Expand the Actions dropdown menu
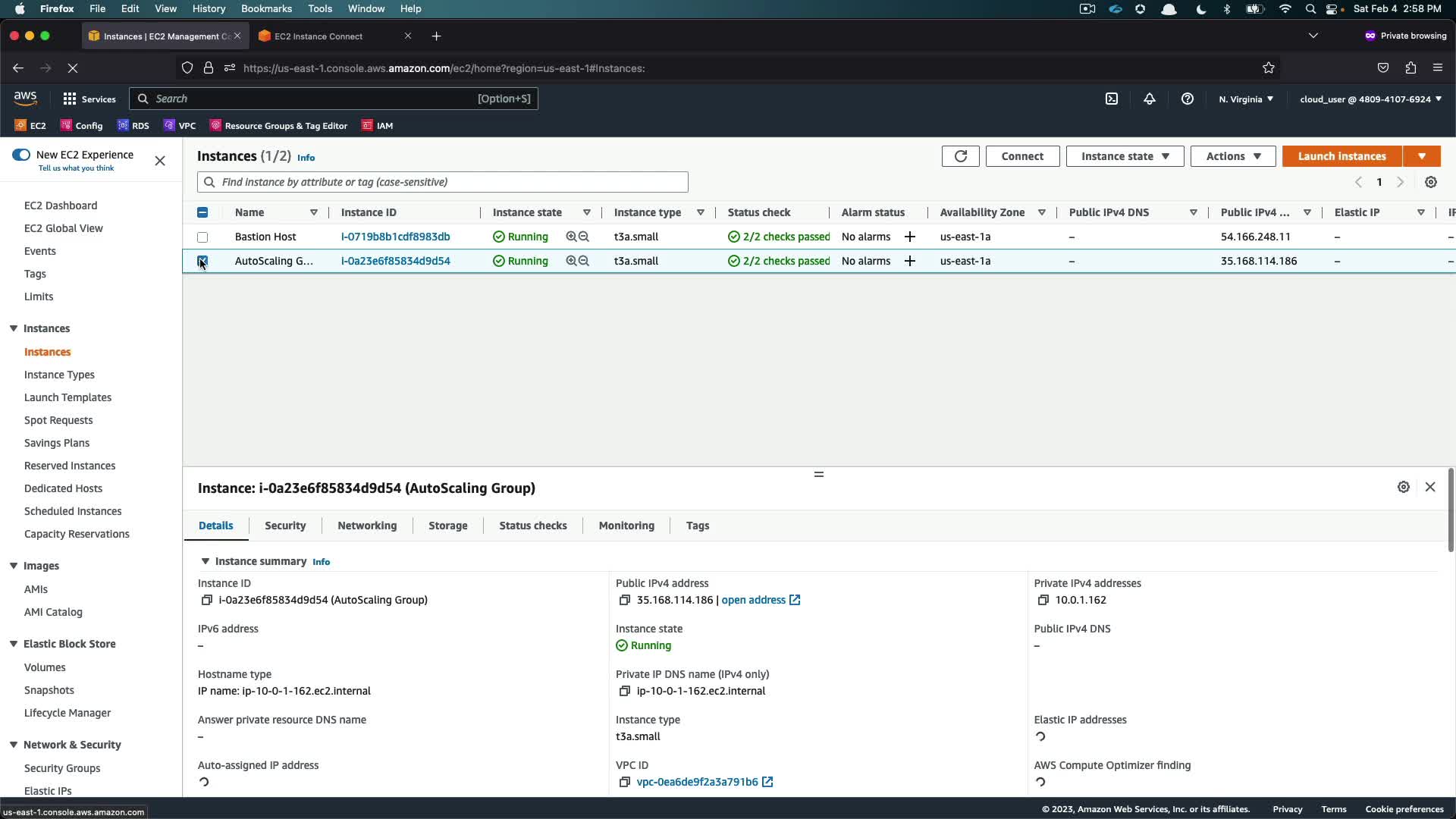 1233,156
